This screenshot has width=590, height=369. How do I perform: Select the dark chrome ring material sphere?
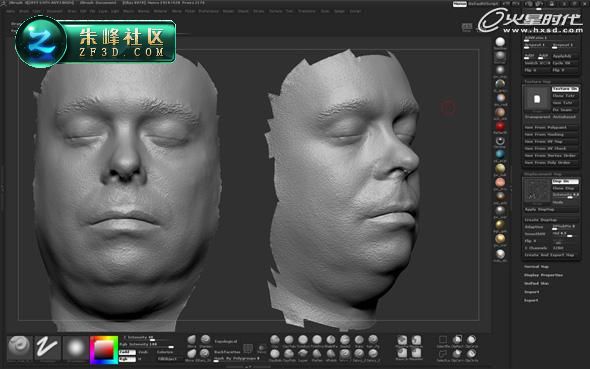click(500, 141)
